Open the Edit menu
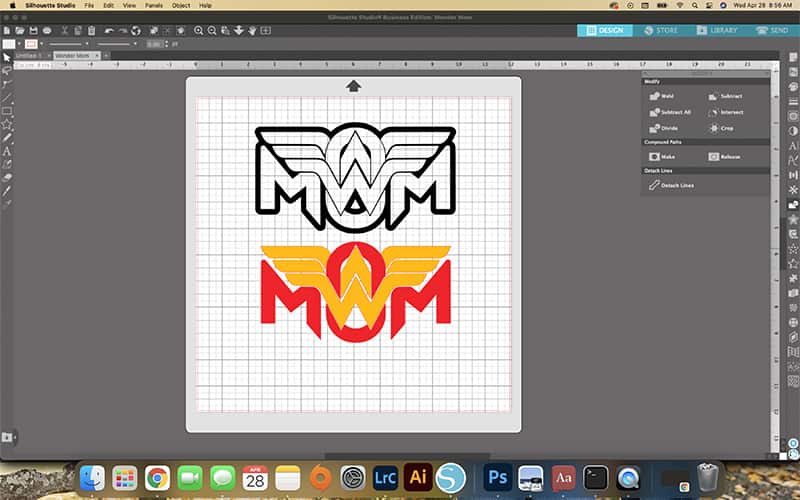This screenshot has height=500, width=800. tap(109, 5)
